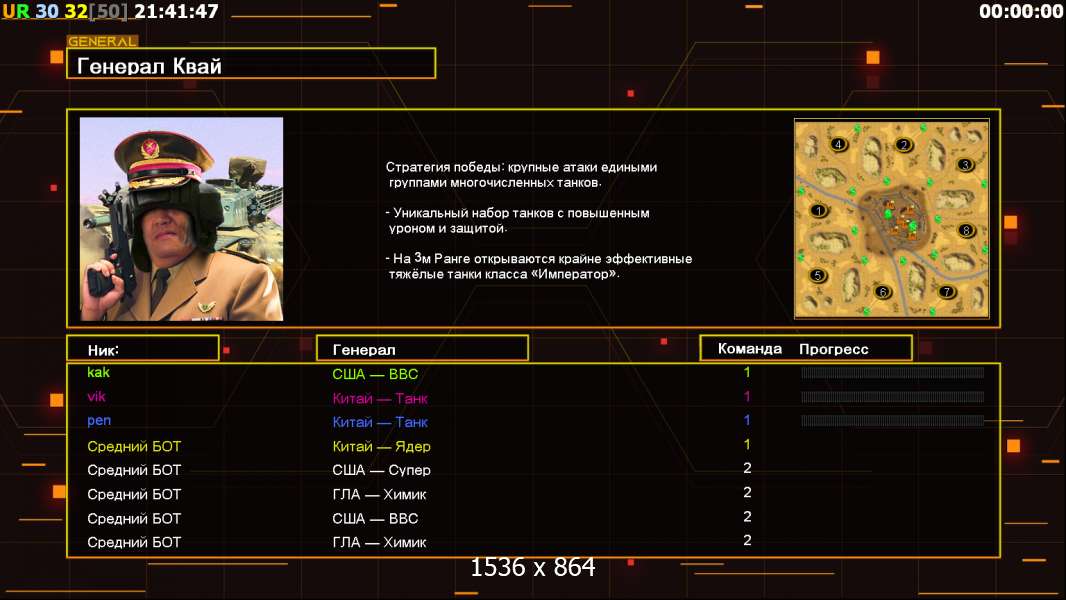Click the 21:41:47 clock at top left

pos(177,11)
